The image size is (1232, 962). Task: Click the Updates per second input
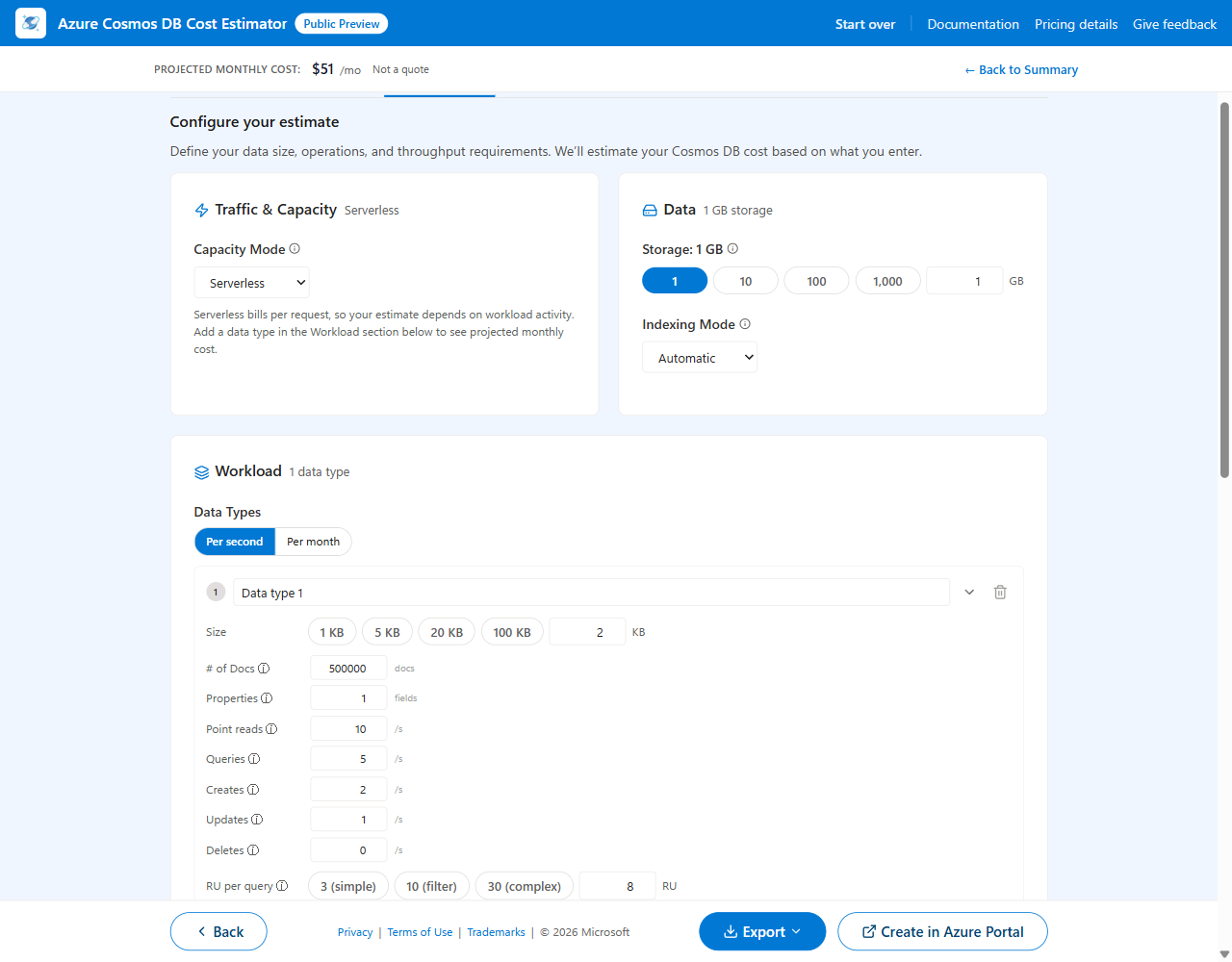pos(348,820)
